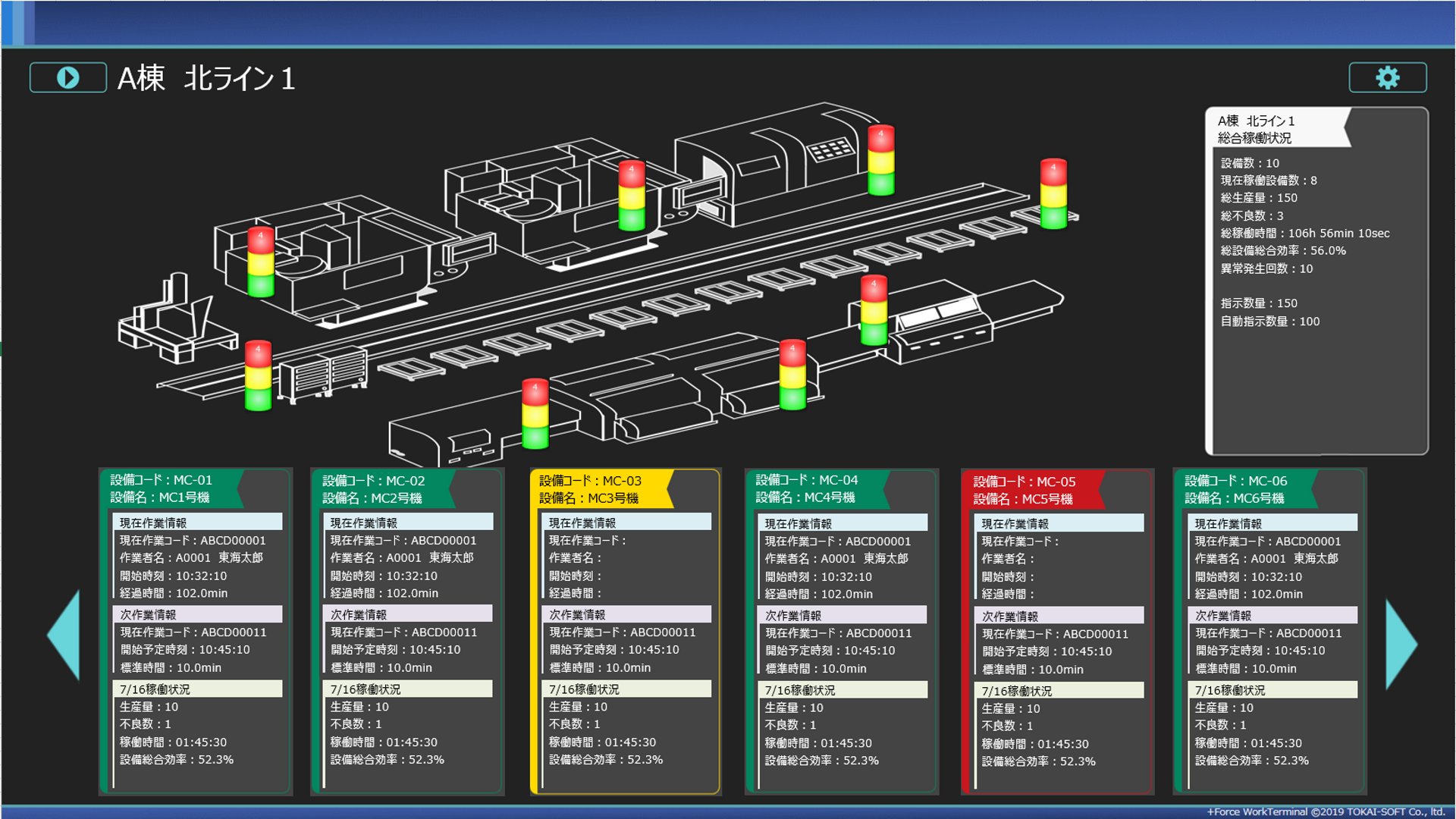
Task: Click signal tower beside the pallet rack
Action: 258,375
